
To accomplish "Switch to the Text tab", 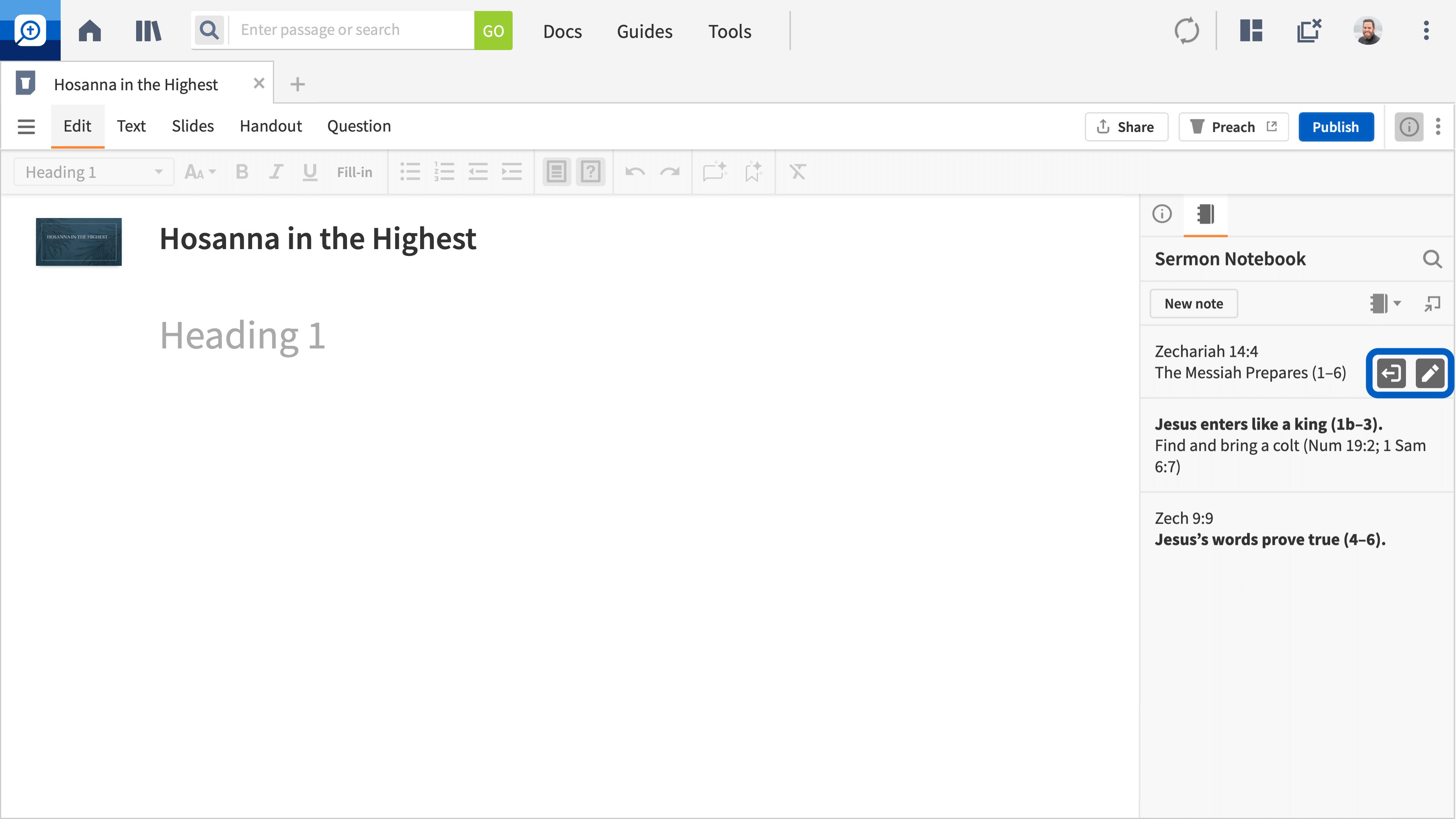I will [131, 126].
